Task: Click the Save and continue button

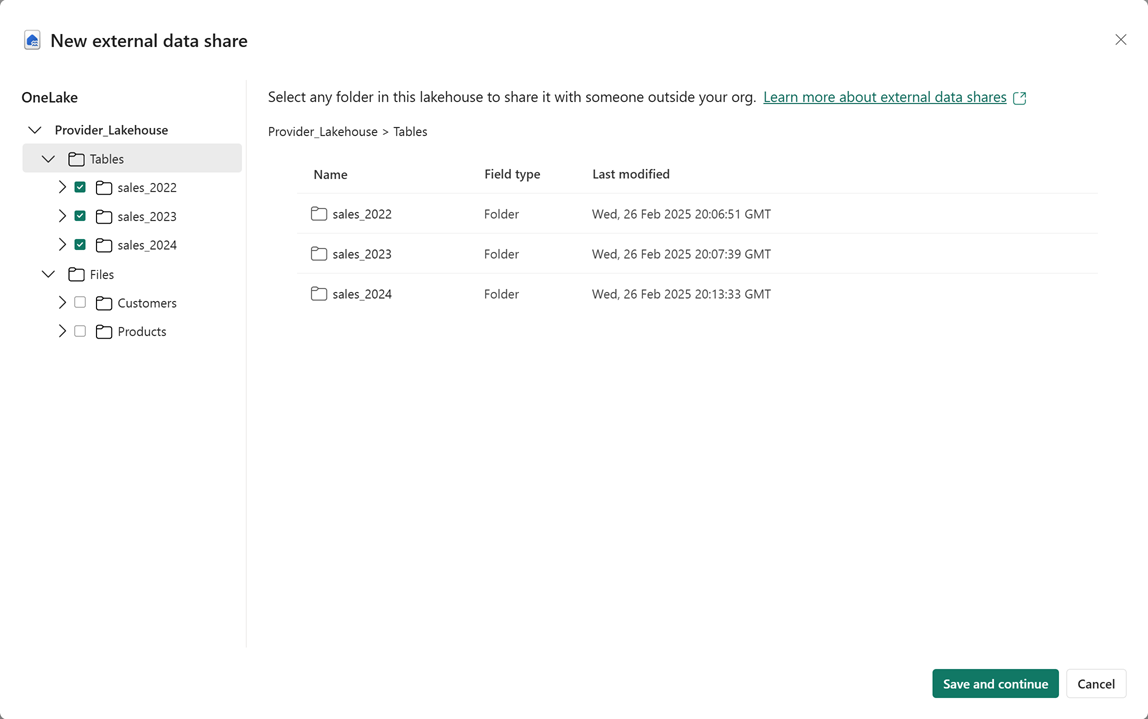Action: tap(995, 683)
